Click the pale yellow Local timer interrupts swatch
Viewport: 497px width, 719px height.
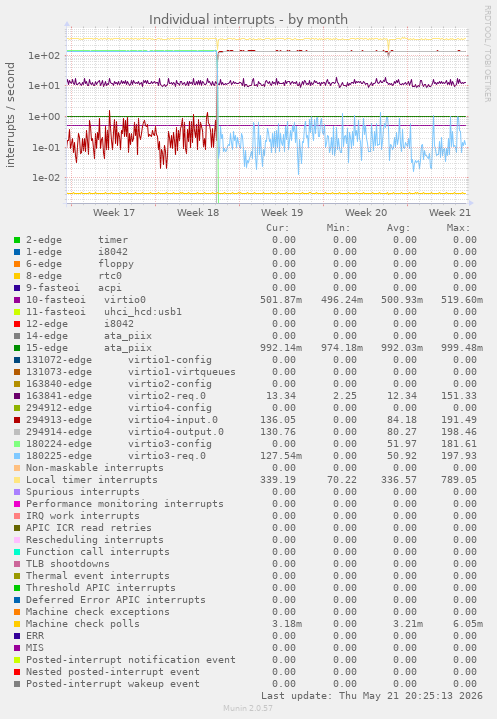(17, 480)
